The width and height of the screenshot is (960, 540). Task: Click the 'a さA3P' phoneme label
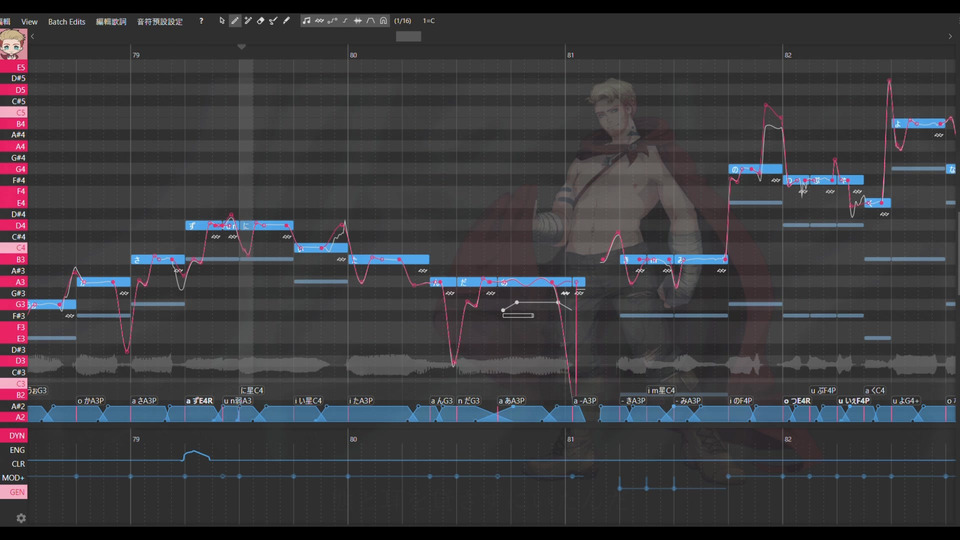point(144,401)
